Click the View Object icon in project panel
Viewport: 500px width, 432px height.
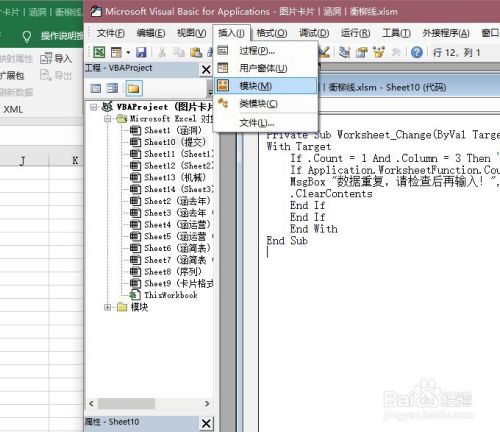pyautogui.click(x=112, y=88)
